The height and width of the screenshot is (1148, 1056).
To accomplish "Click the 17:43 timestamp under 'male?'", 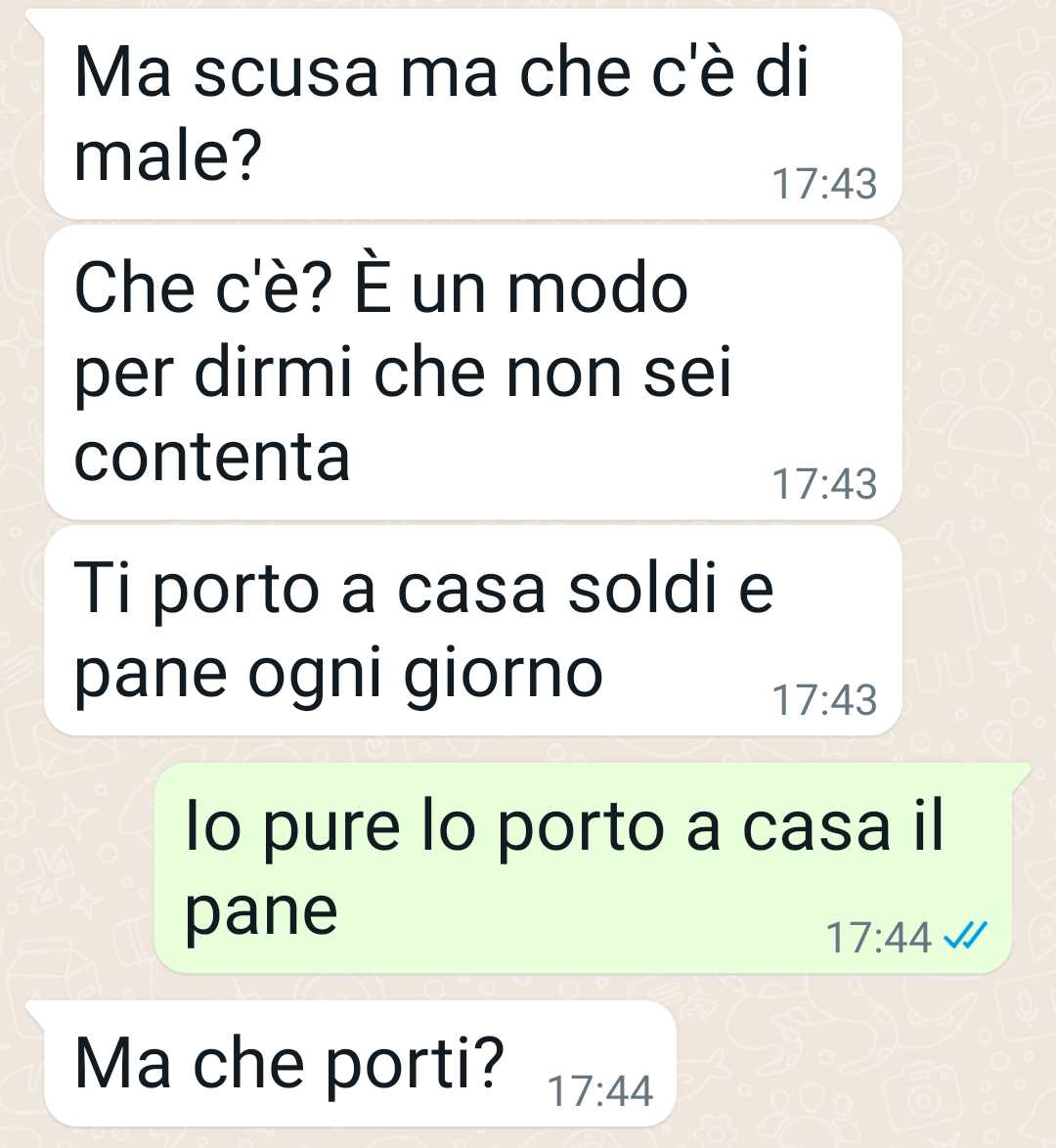I will click(x=824, y=184).
